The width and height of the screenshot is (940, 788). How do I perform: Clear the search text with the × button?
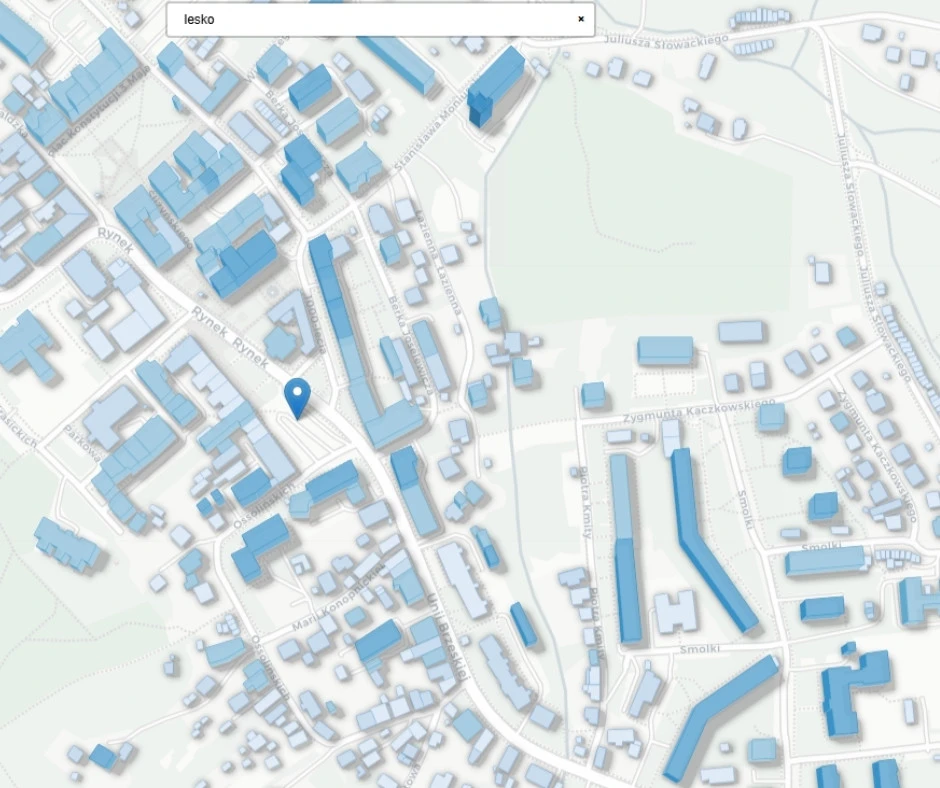[x=580, y=19]
